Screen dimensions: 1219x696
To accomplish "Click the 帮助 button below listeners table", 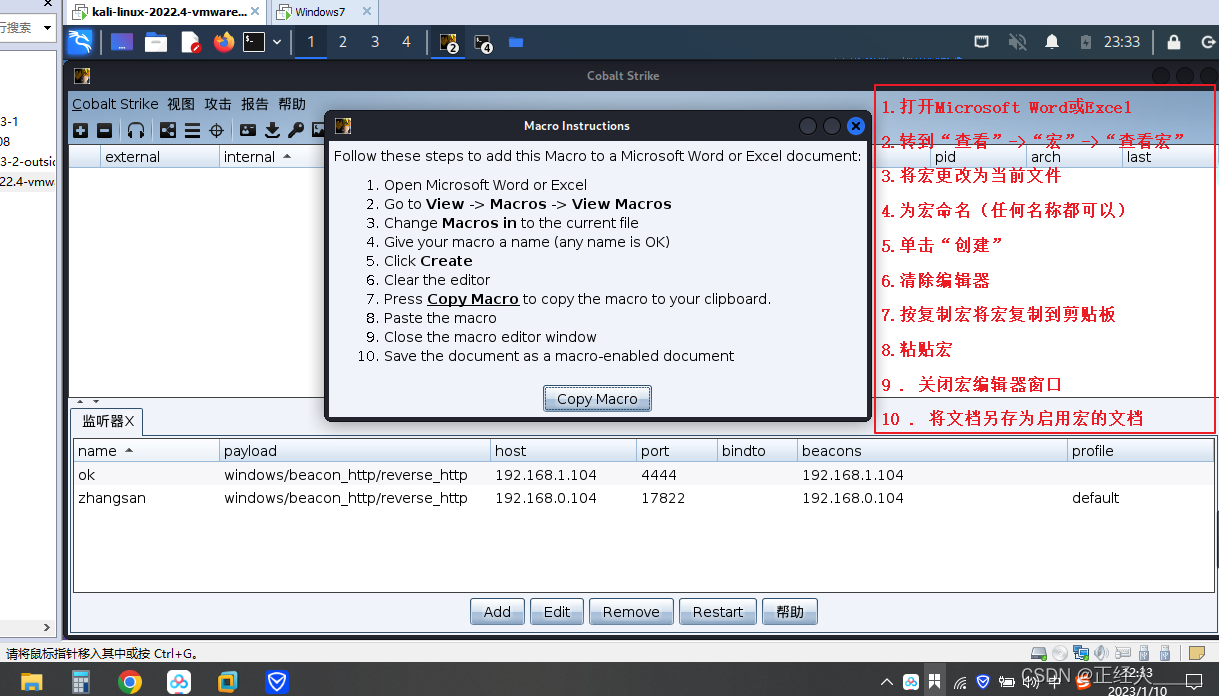I will pos(790,612).
